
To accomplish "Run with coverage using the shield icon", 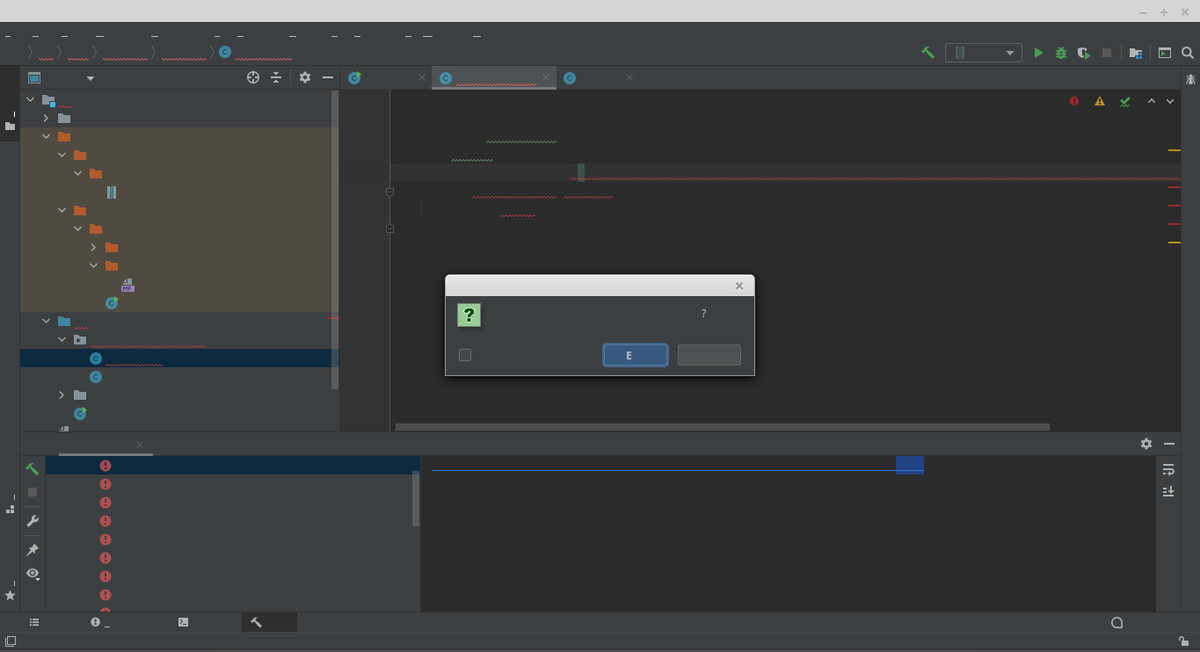I will [x=1084, y=52].
